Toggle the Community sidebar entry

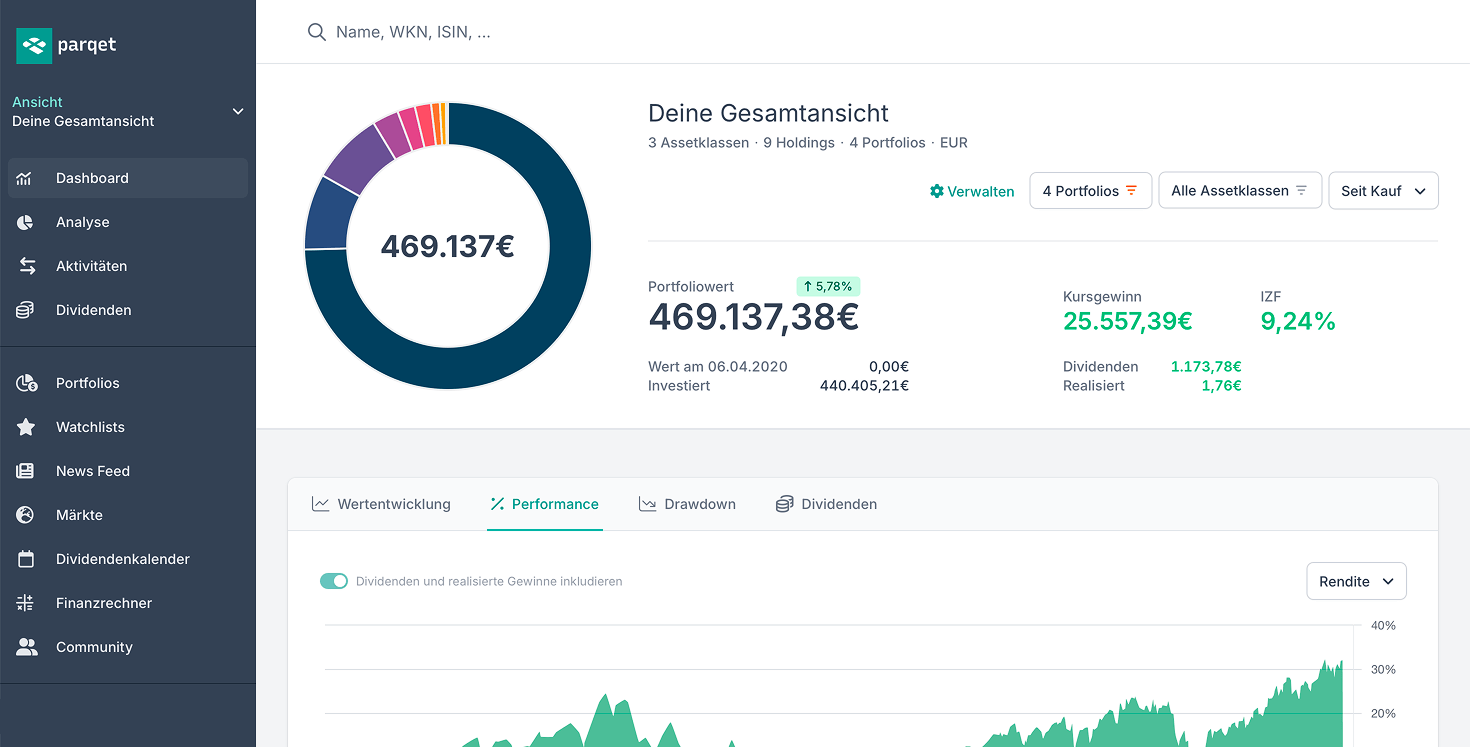coord(94,647)
